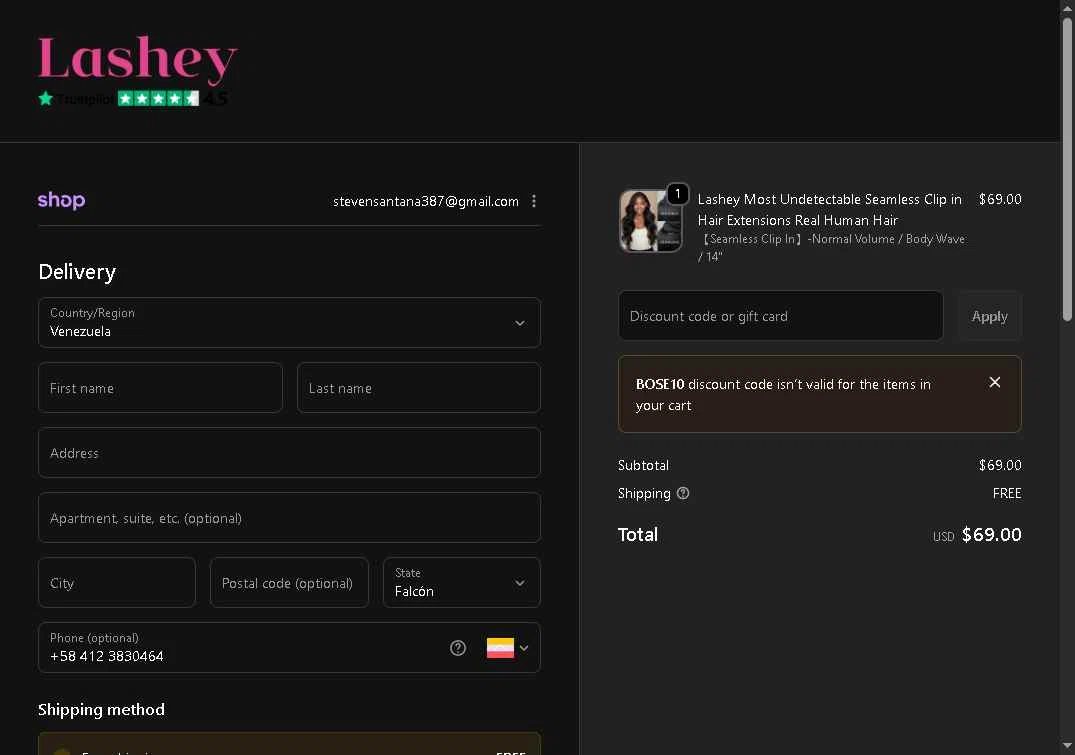Open the Country/Region dropdown
This screenshot has width=1075, height=755.
point(289,322)
